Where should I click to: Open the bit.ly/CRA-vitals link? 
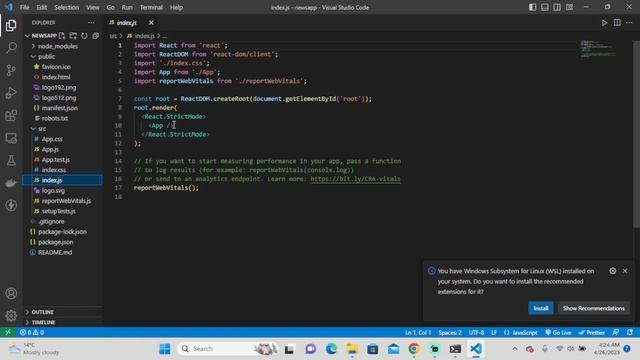point(355,179)
